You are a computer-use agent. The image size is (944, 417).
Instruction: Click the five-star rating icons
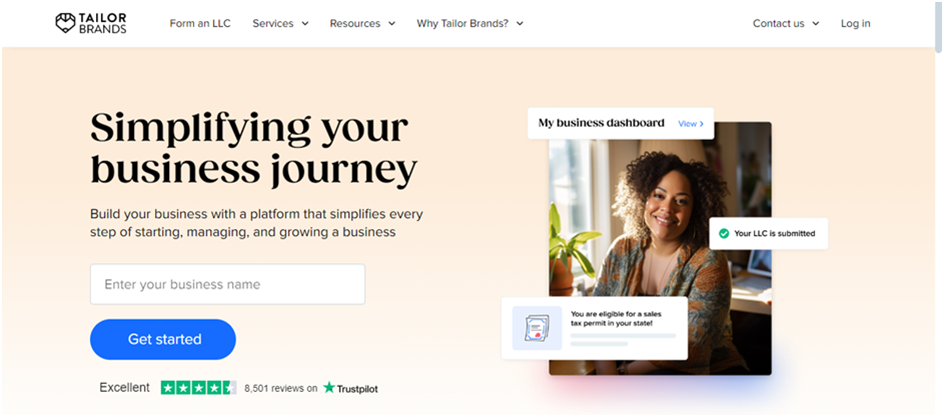pos(199,388)
